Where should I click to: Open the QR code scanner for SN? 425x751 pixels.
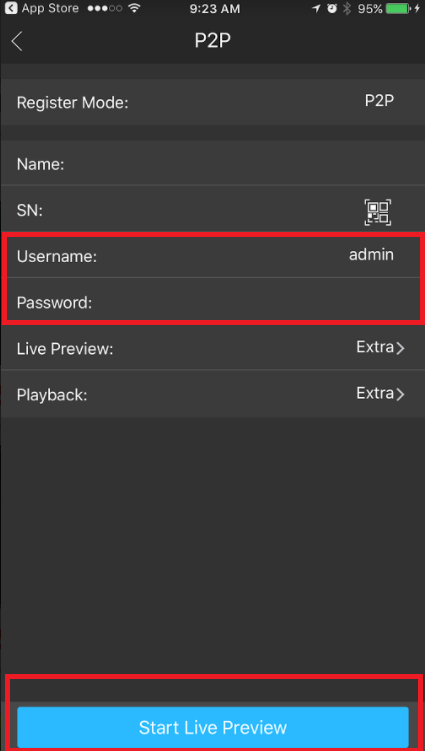point(378,212)
